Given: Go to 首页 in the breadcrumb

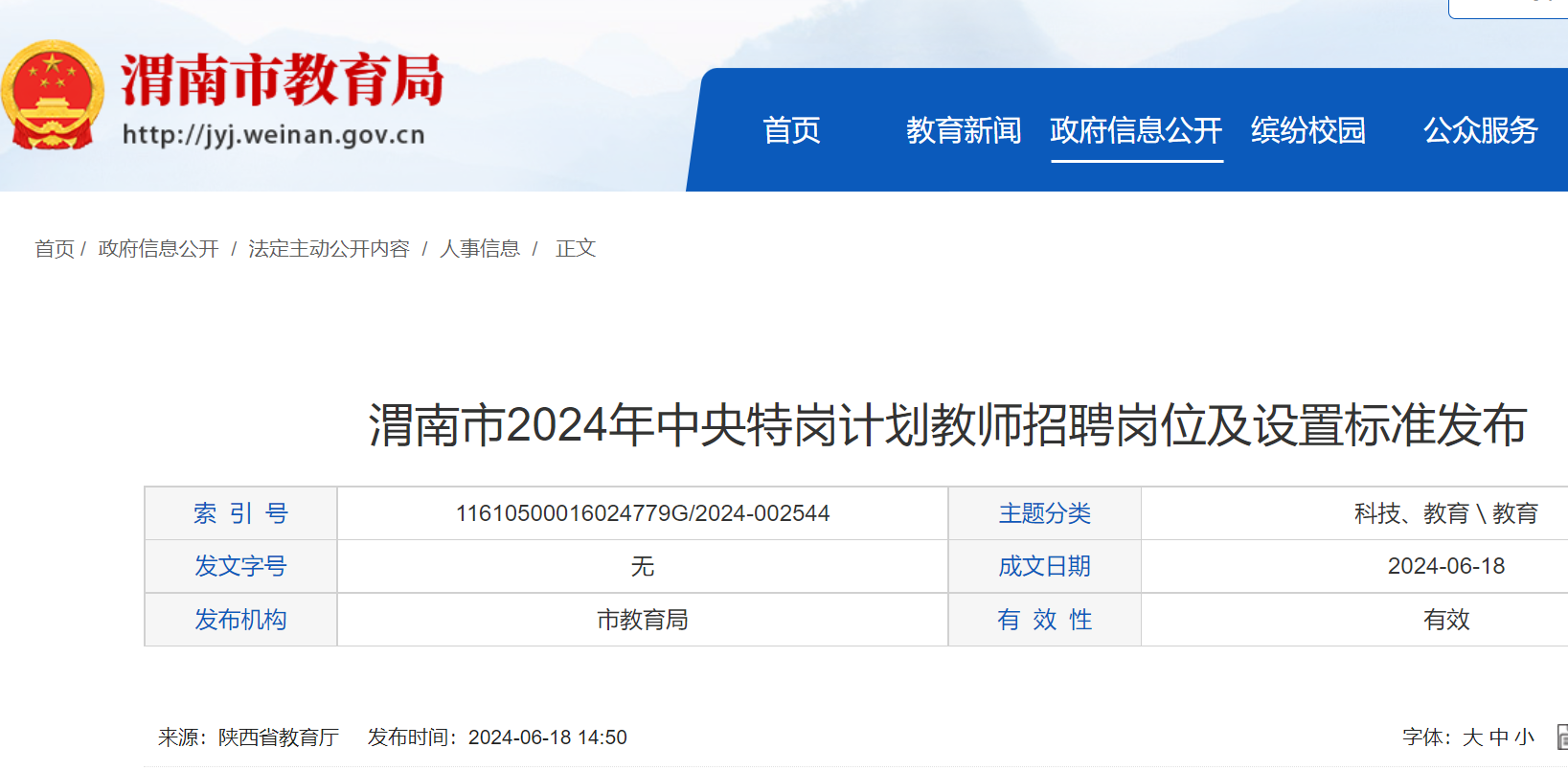Looking at the screenshot, I should tap(55, 249).
